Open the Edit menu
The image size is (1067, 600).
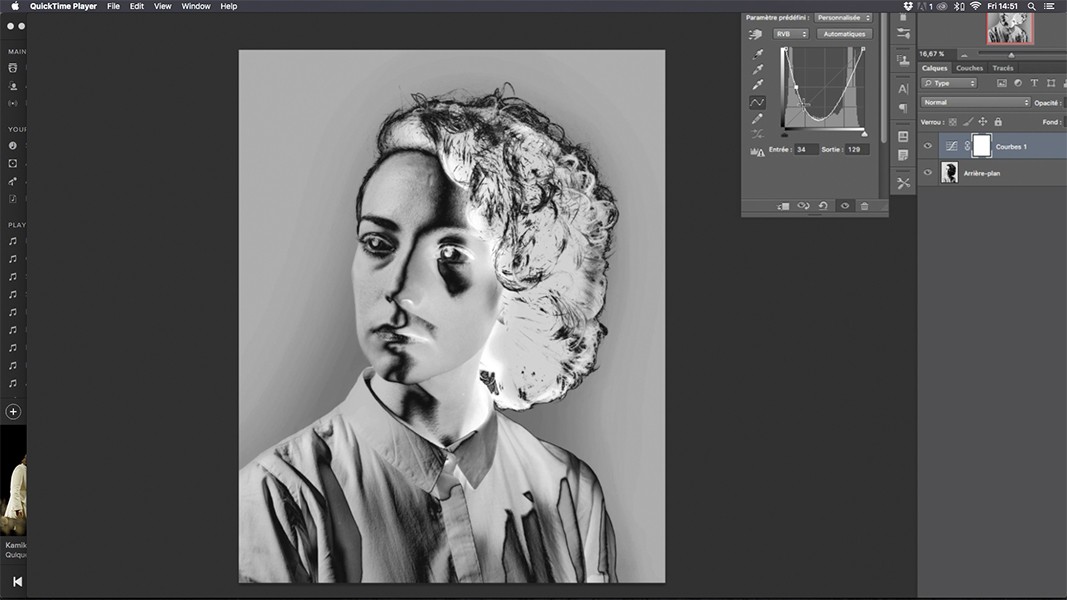pyautogui.click(x=137, y=6)
